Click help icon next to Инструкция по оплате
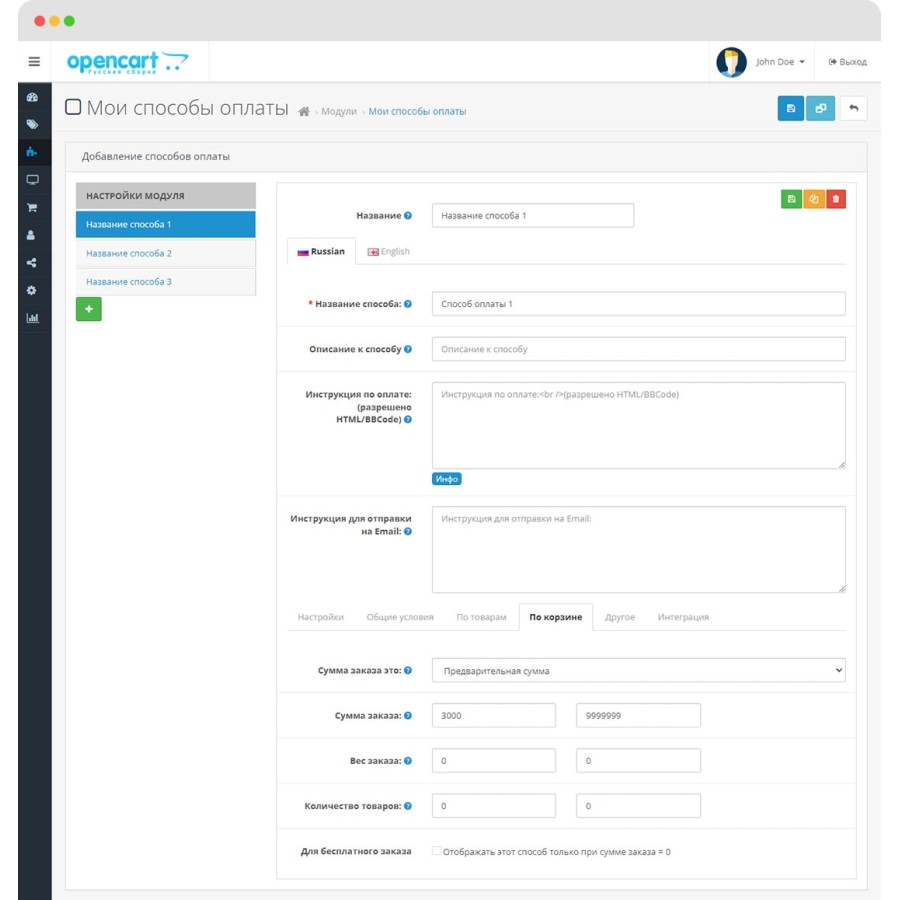The image size is (900, 900). (x=408, y=420)
